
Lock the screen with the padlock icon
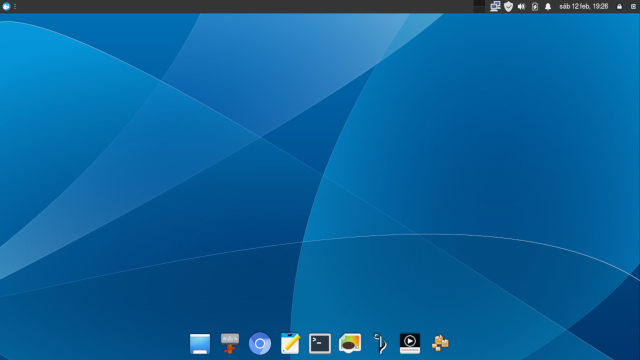pyautogui.click(x=619, y=6)
